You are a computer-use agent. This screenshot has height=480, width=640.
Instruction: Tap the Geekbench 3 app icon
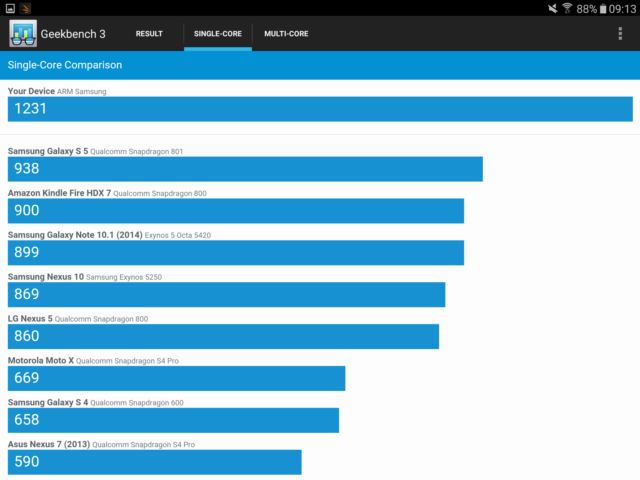pyautogui.click(x=23, y=33)
